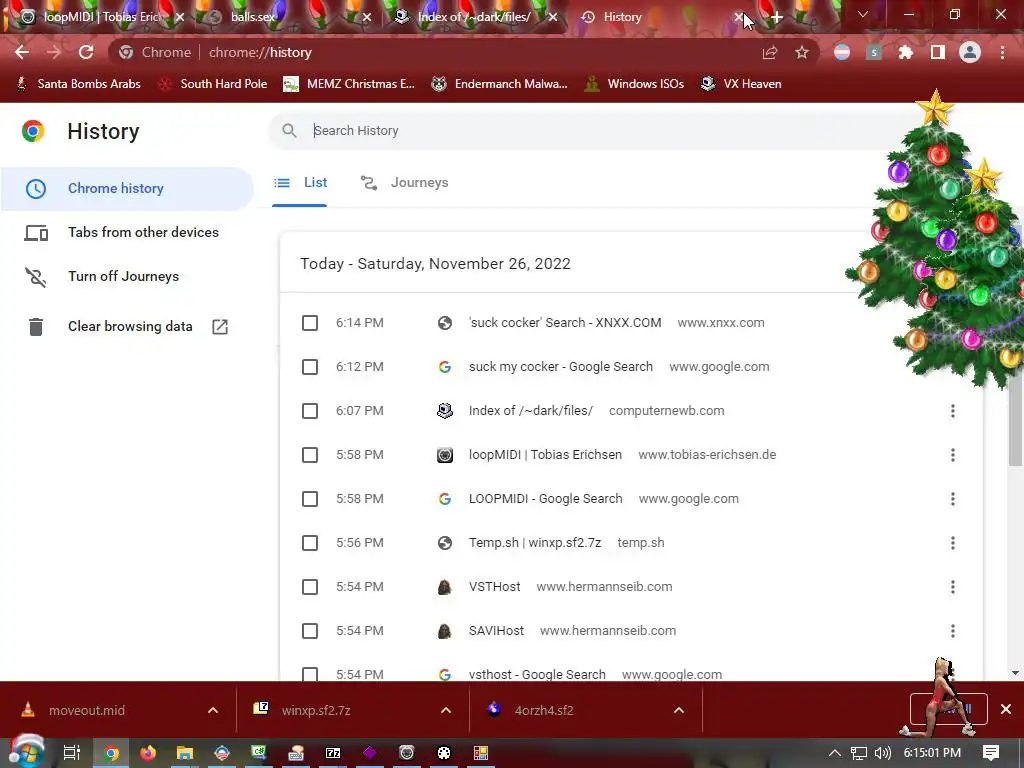This screenshot has width=1024, height=768.
Task: Click the favicon of the VSTHost history entry
Action: click(x=445, y=587)
